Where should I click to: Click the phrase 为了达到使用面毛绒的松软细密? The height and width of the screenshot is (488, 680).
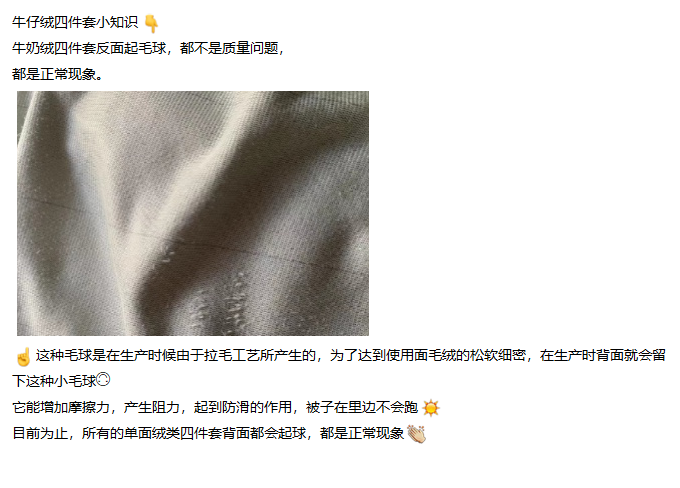click(428, 355)
